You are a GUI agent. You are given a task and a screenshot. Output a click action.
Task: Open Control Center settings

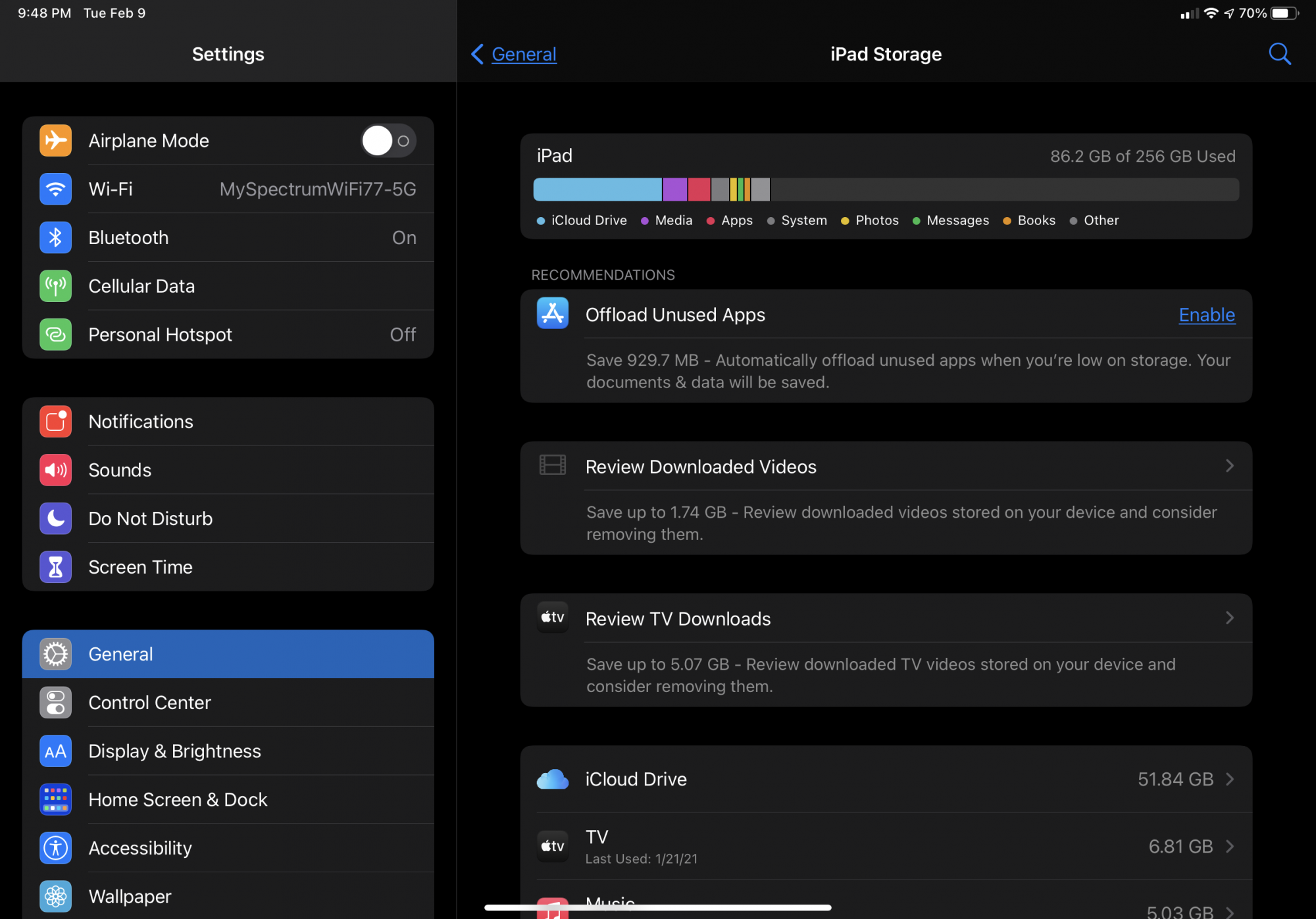point(228,703)
